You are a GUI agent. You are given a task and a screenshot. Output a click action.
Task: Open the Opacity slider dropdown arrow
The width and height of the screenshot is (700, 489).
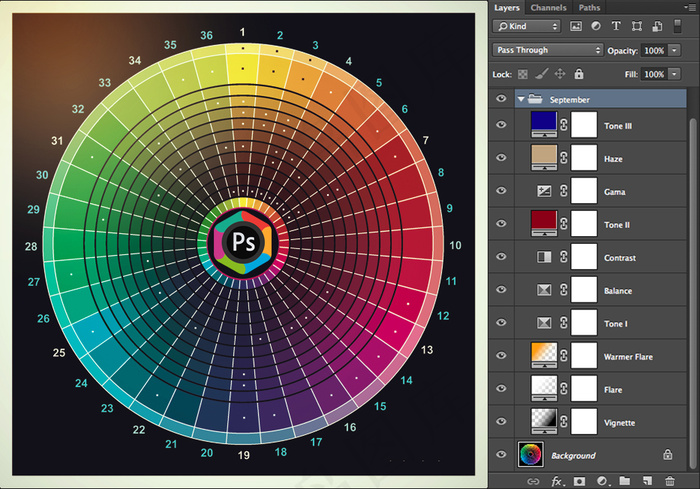click(675, 50)
